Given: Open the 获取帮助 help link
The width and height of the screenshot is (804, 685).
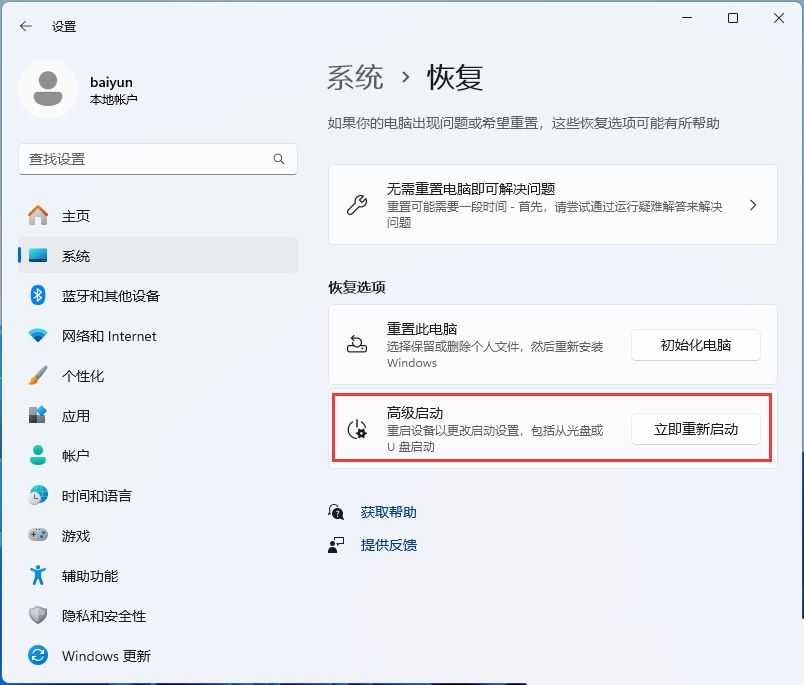Looking at the screenshot, I should (x=388, y=511).
